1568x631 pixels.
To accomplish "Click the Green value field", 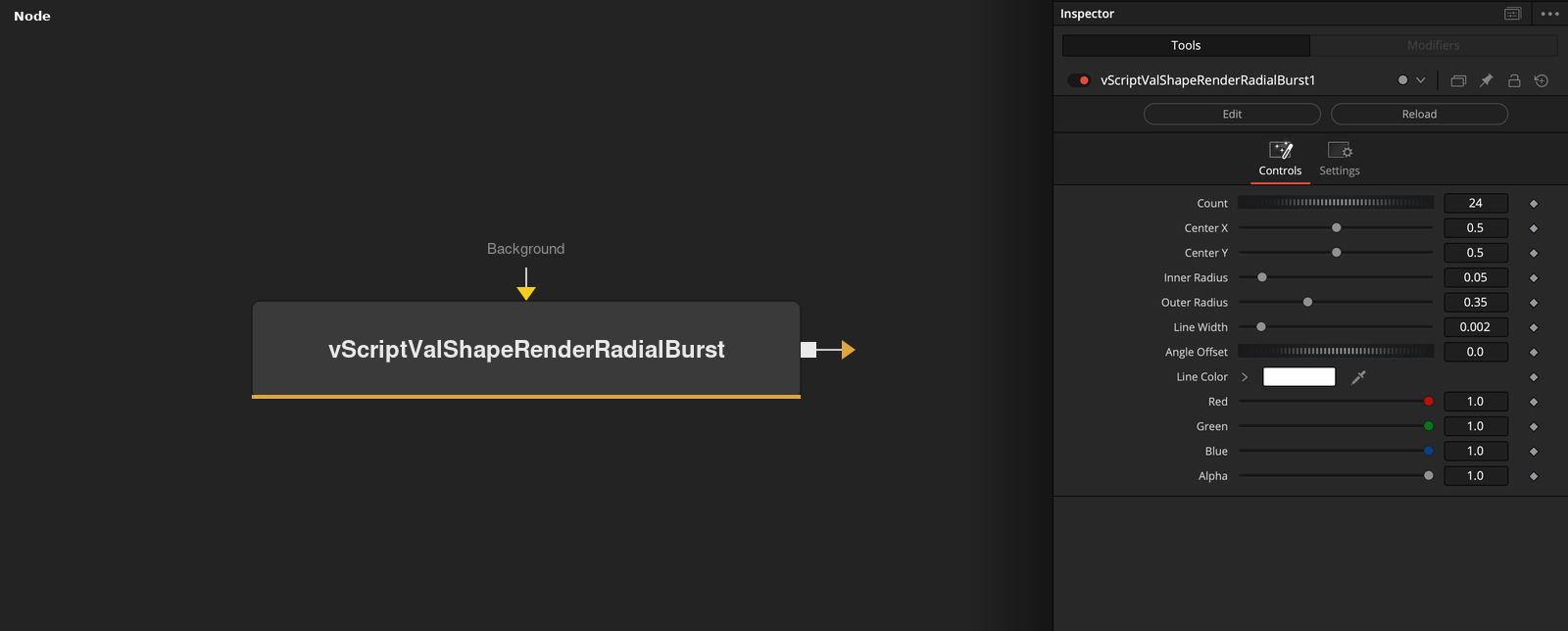I will coord(1476,426).
